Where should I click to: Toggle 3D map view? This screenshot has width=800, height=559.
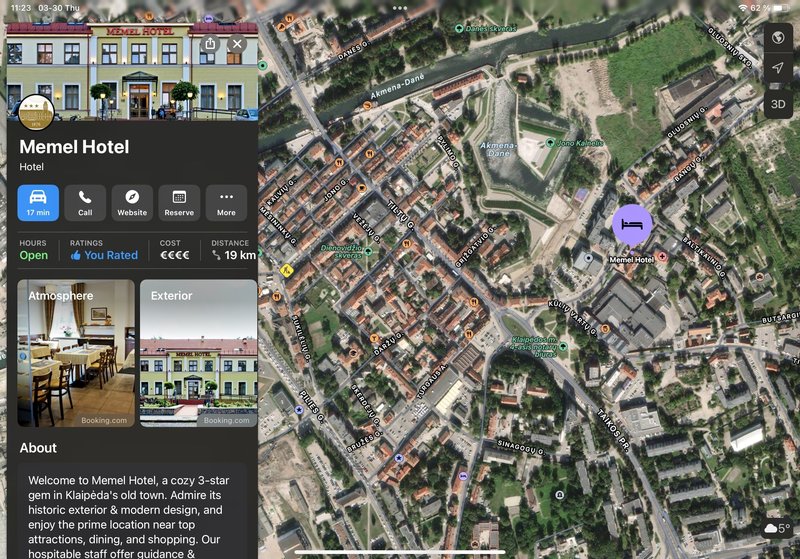778,103
